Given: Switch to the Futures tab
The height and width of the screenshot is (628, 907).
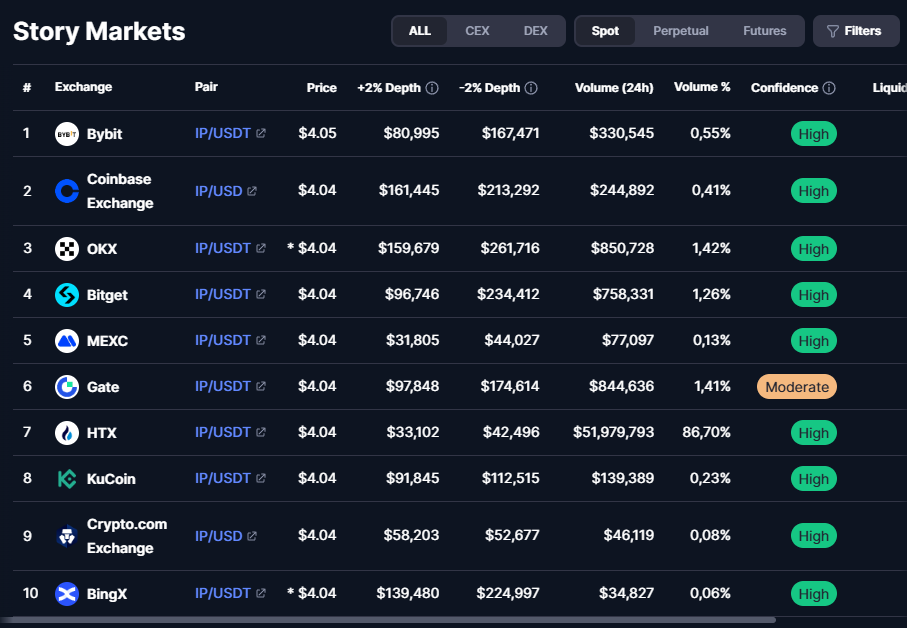Looking at the screenshot, I should pyautogui.click(x=765, y=31).
